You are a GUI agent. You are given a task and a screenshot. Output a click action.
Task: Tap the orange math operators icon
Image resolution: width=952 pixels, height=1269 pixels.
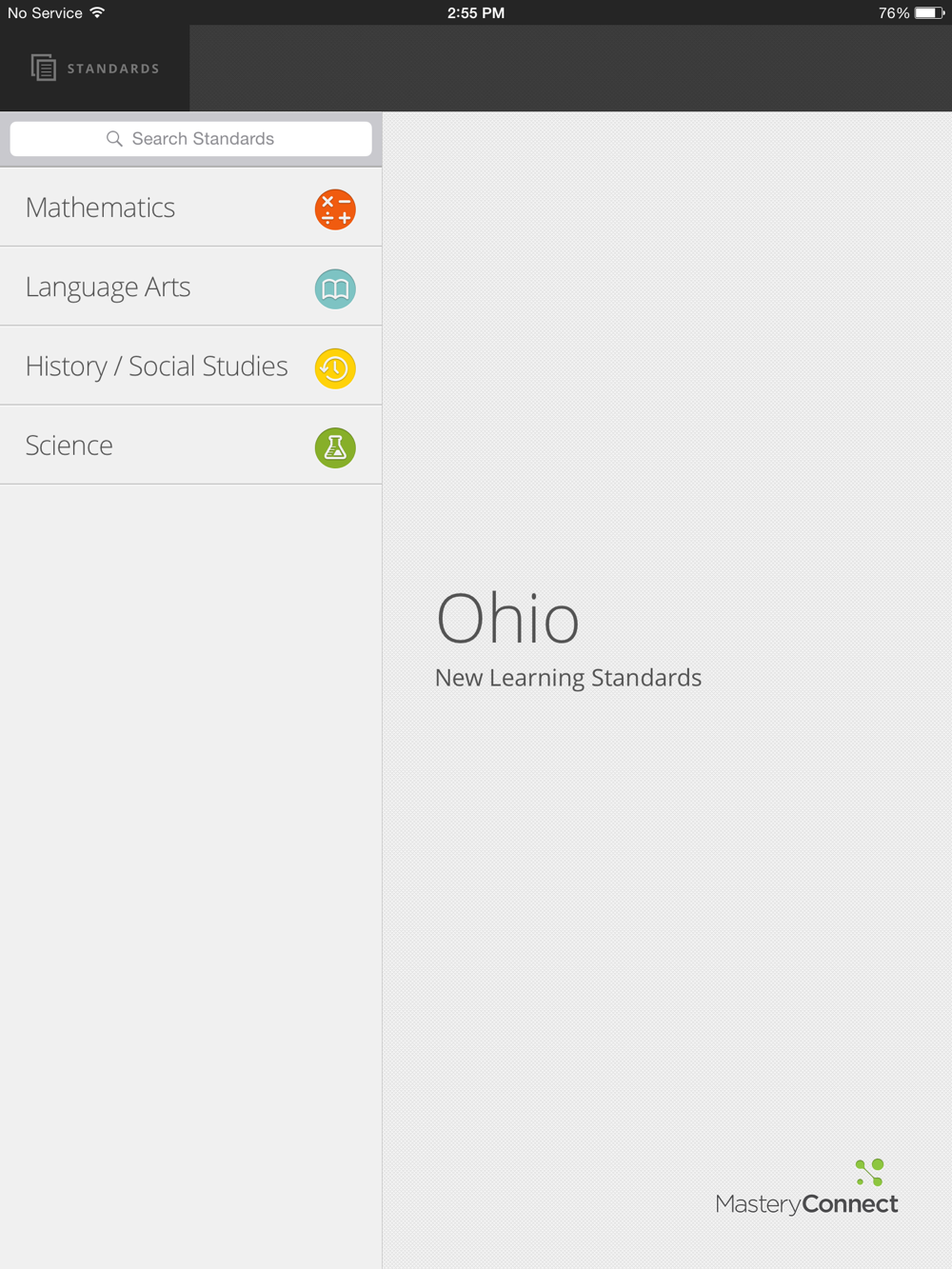[335, 209]
